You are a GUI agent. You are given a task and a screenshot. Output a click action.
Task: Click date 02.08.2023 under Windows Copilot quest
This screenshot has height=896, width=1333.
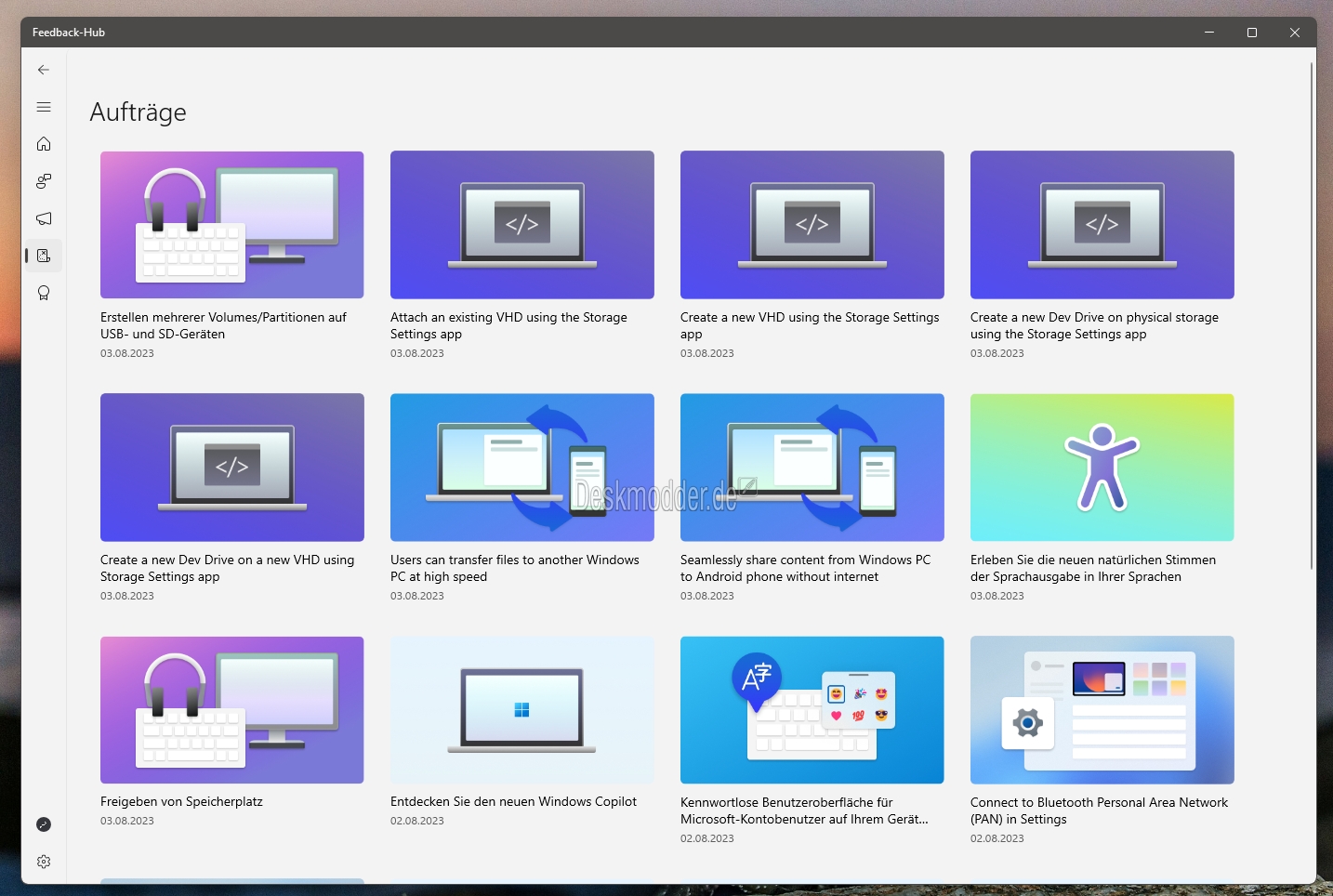pyautogui.click(x=417, y=821)
